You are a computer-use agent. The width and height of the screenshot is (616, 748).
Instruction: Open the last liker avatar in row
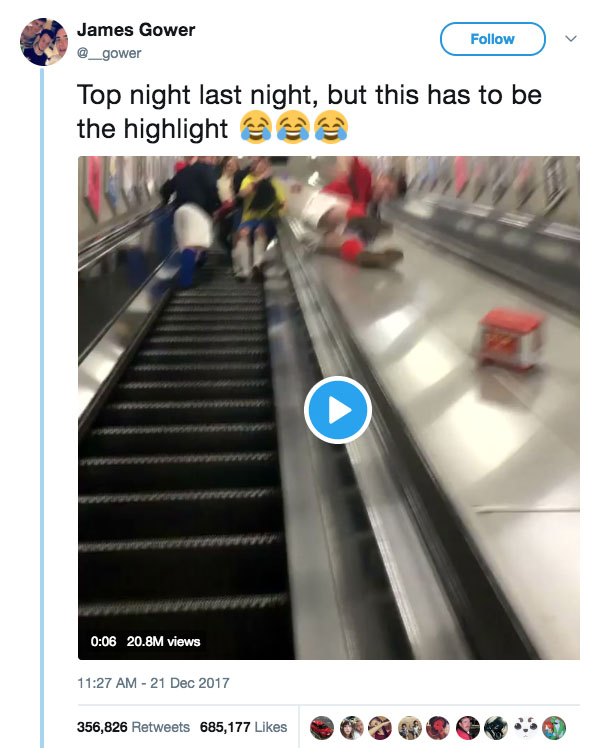coord(554,728)
